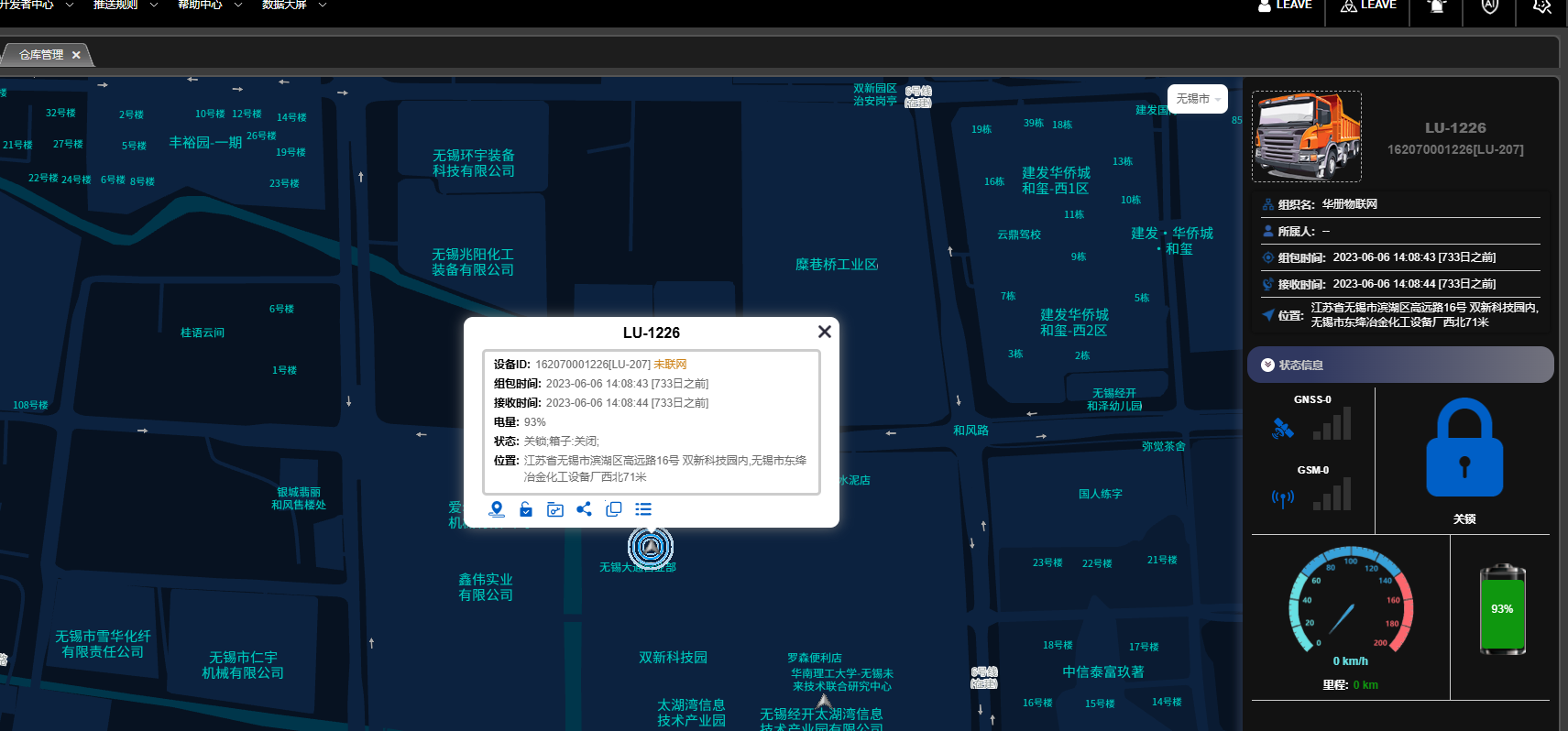Expand the 数据大屏 menu

tap(294, 5)
